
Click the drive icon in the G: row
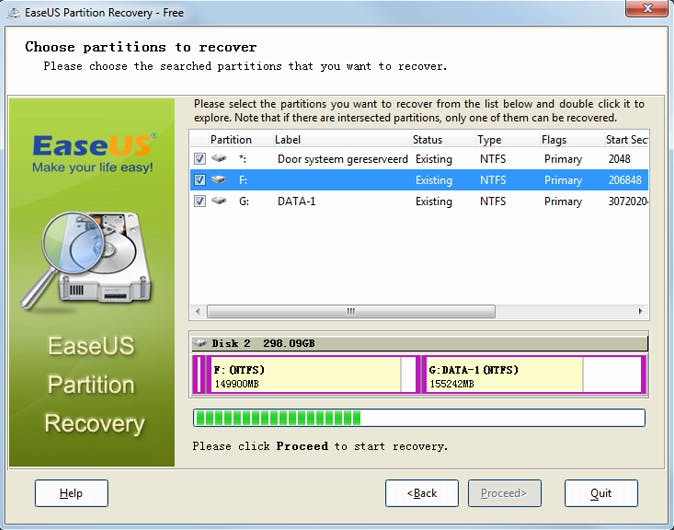pos(219,200)
